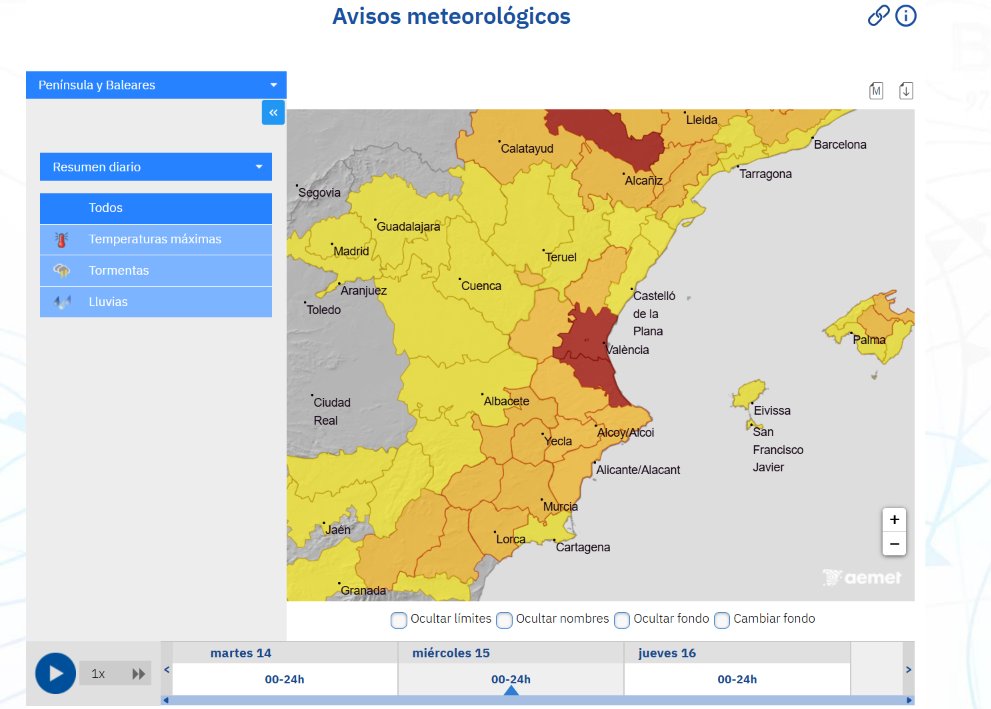
Task: Click the Lorca city label
Action: pyautogui.click(x=511, y=539)
